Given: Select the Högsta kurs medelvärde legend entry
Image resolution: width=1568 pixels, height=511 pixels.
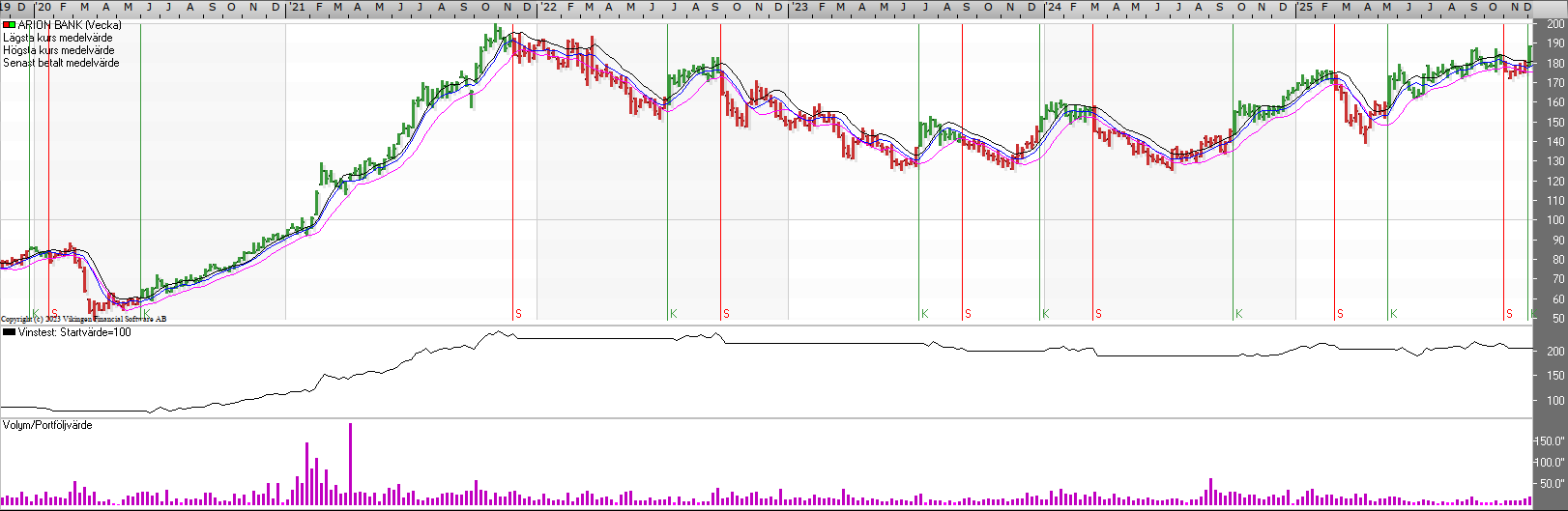Looking at the screenshot, I should pyautogui.click(x=58, y=50).
